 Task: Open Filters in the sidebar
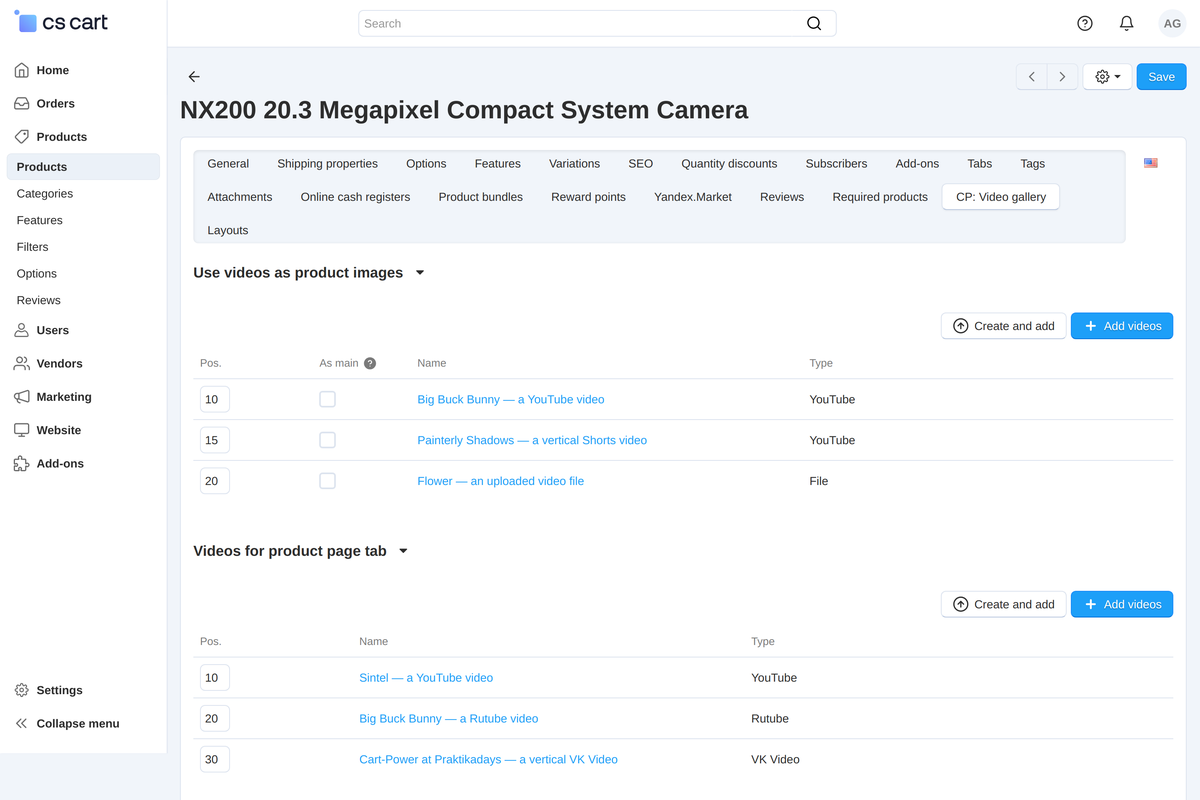coord(33,247)
